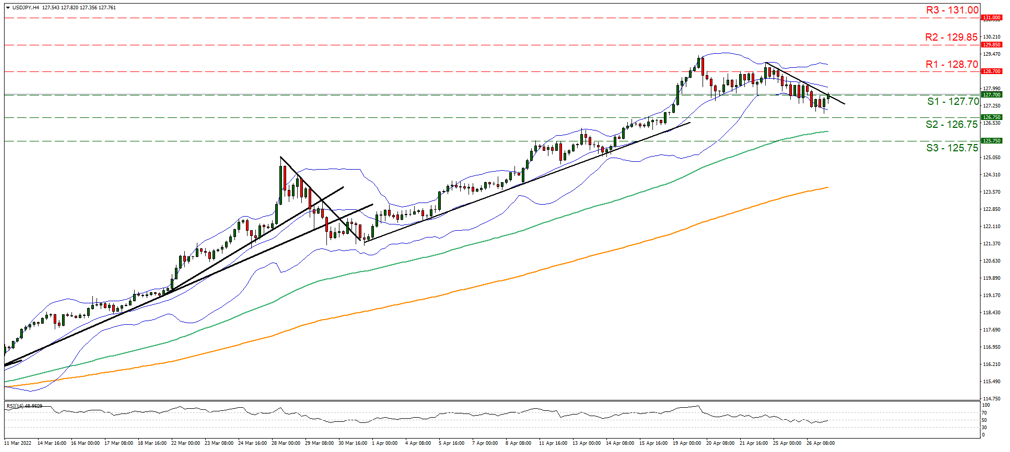Click the green 125.750 price axis tag
The width and height of the screenshot is (1010, 452).
point(990,140)
